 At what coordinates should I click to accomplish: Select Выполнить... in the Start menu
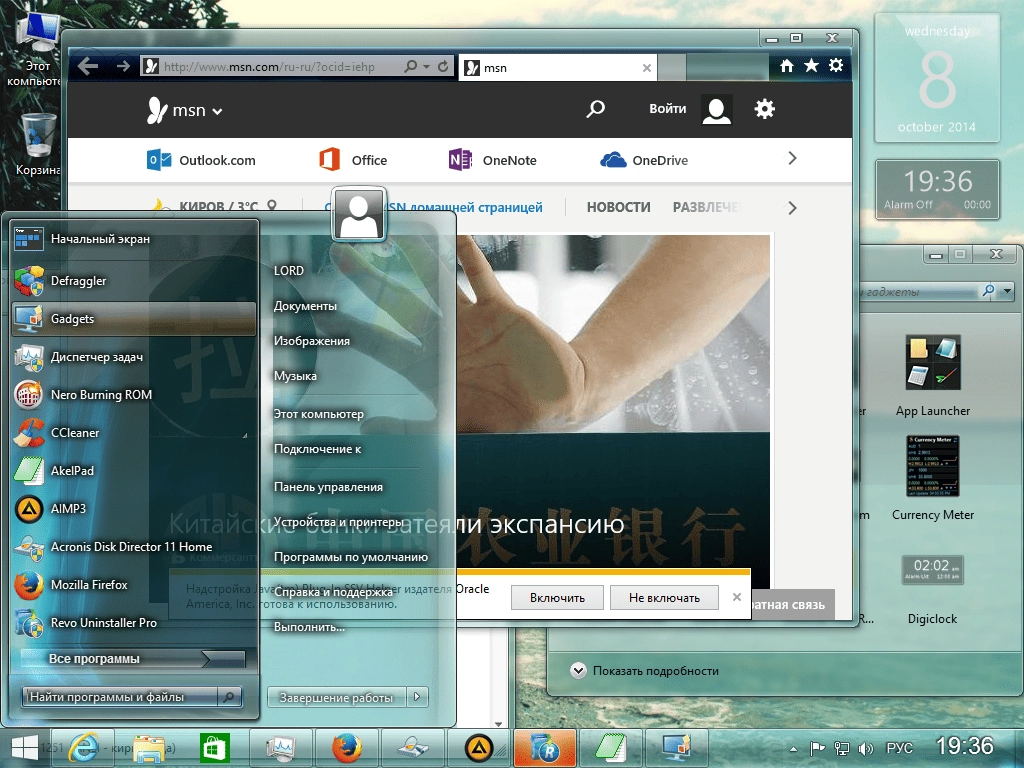pyautogui.click(x=309, y=627)
